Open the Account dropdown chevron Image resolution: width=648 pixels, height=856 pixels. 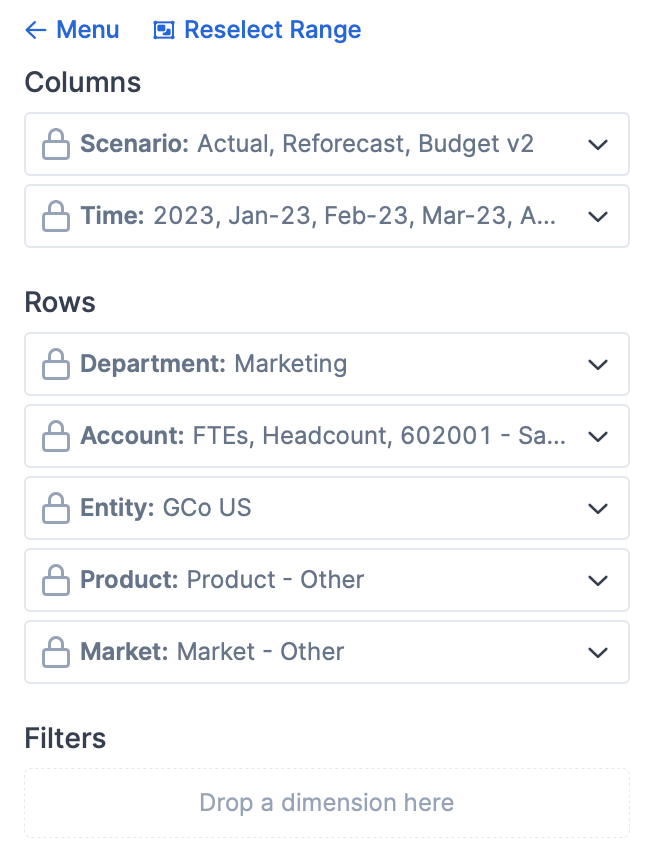coord(598,436)
